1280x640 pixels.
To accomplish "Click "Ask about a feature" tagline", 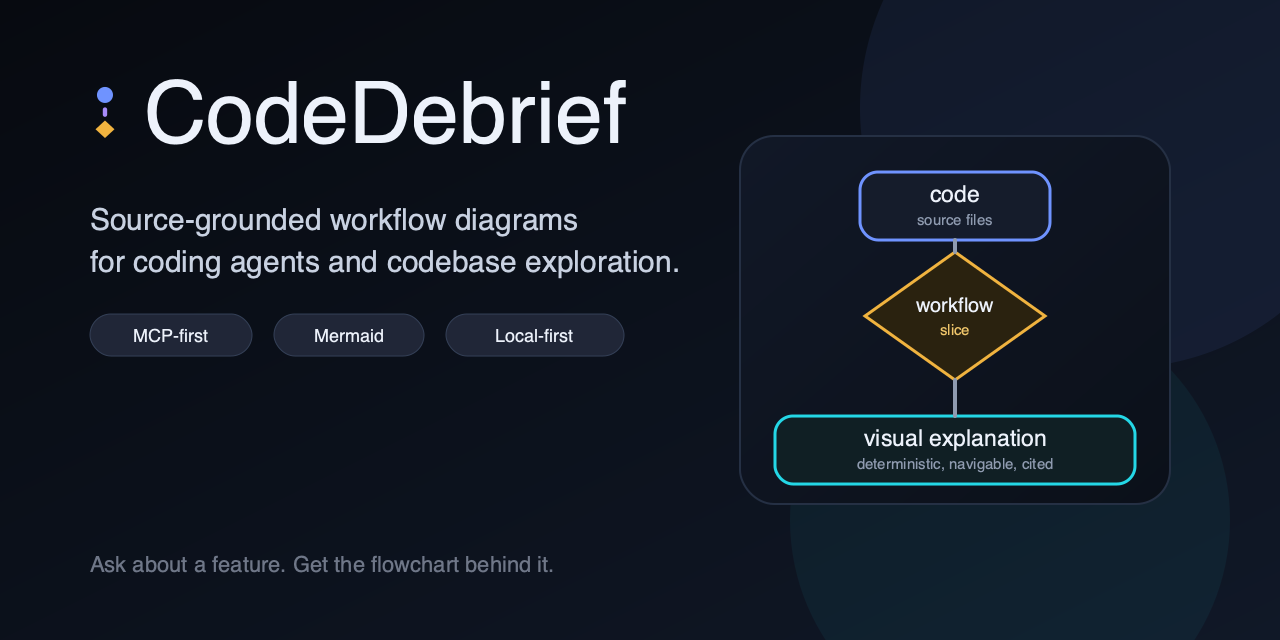I will click(322, 564).
